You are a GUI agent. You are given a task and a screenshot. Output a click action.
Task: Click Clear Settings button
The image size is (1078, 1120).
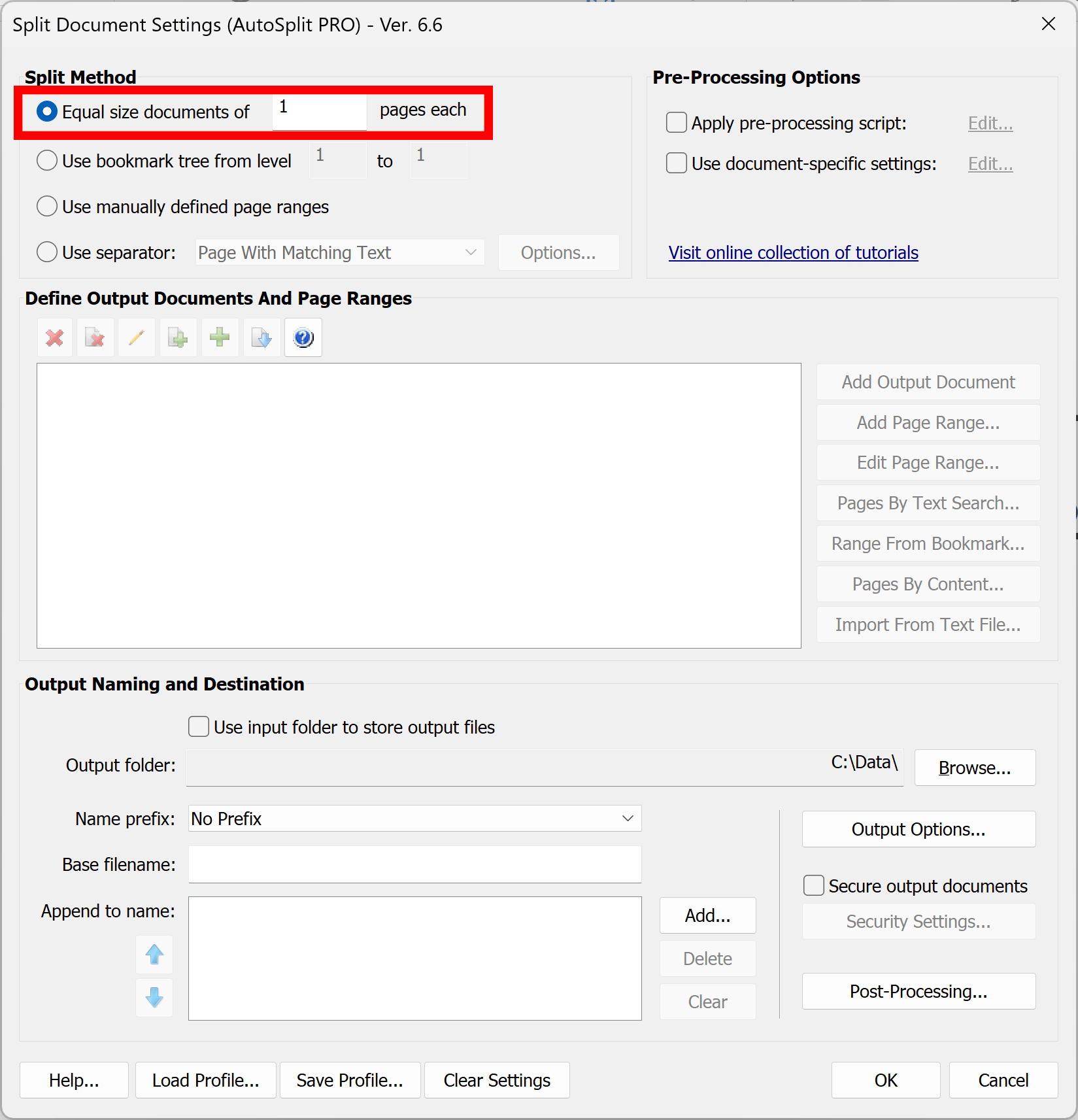tap(497, 1080)
